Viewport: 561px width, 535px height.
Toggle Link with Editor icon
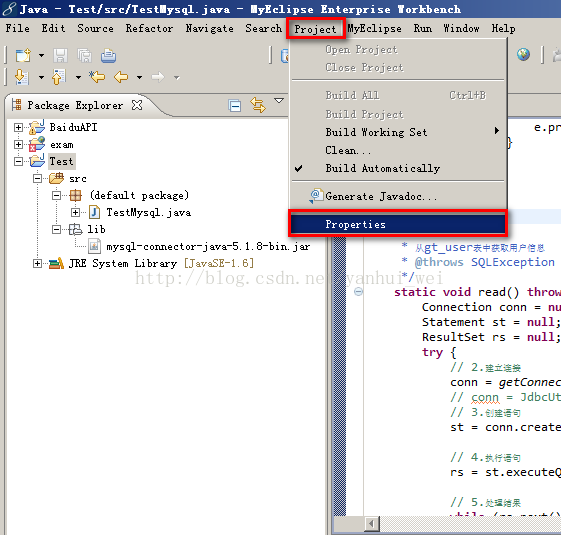pos(258,105)
